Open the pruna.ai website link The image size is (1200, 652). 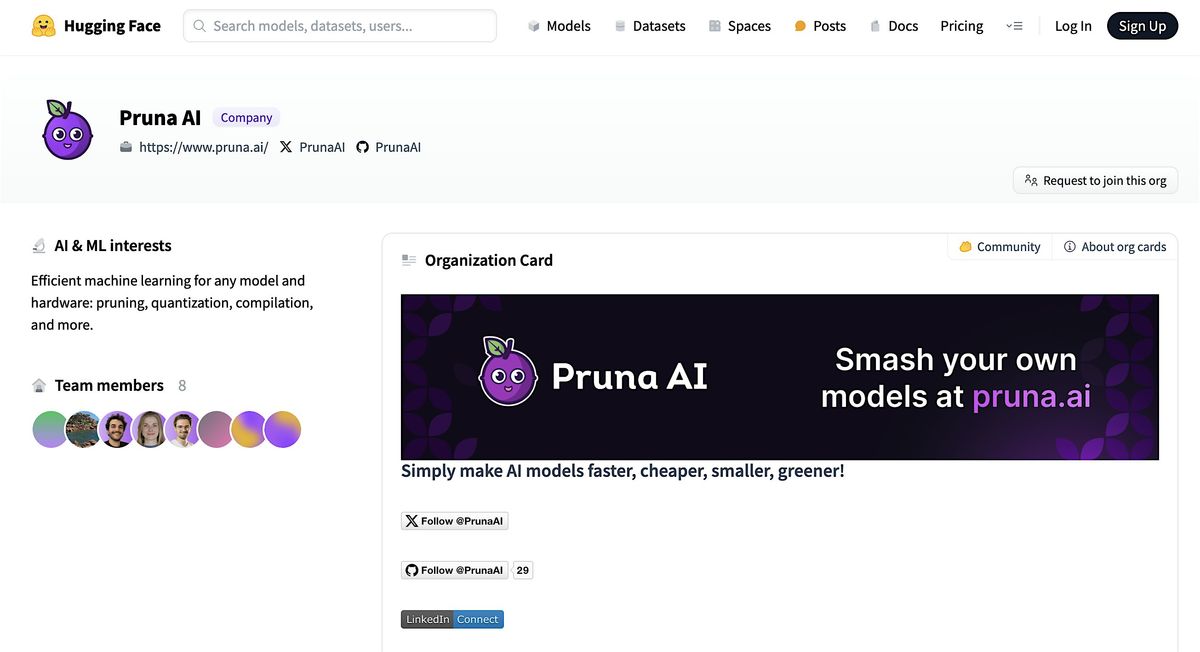[x=204, y=146]
